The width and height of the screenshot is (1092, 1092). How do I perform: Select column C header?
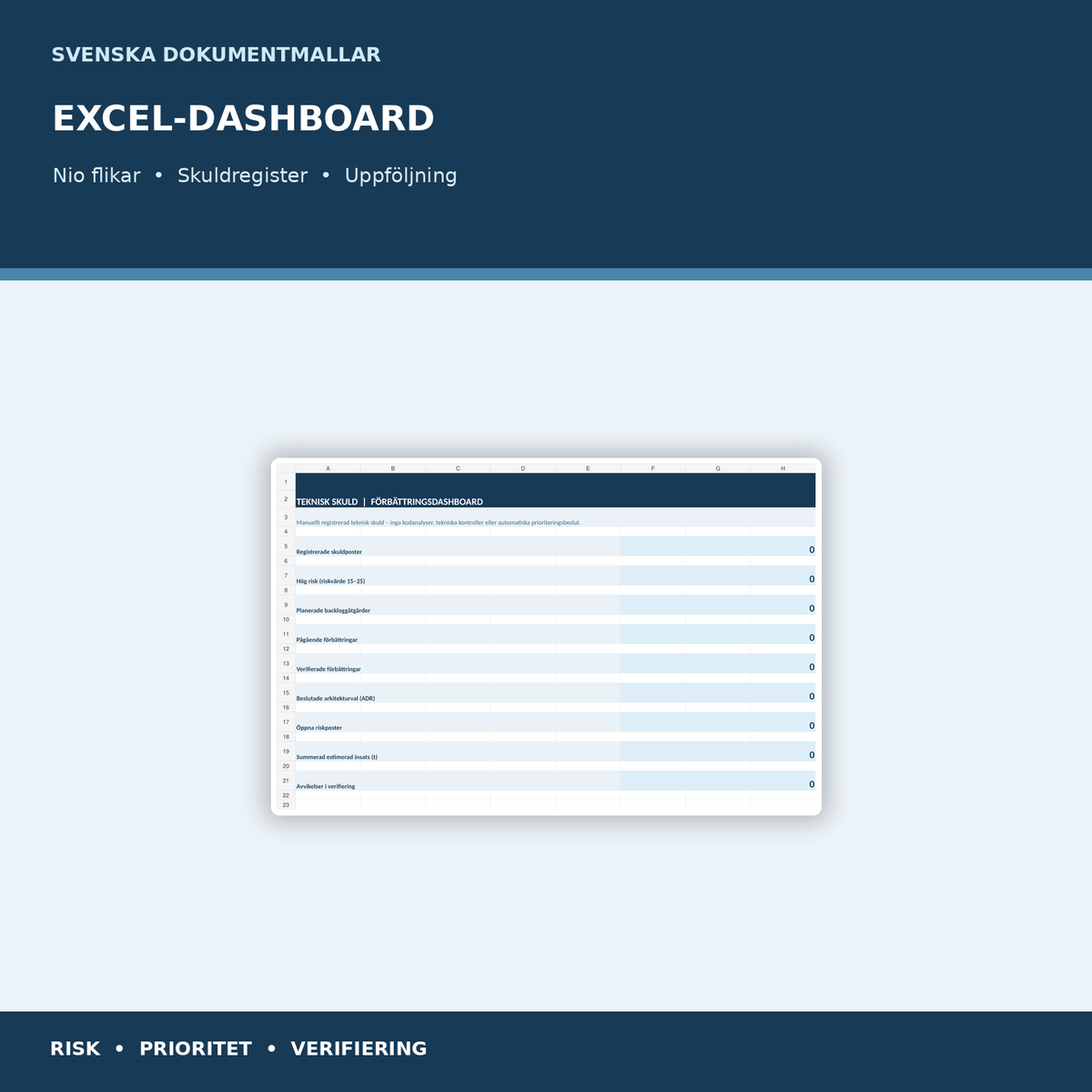[458, 468]
